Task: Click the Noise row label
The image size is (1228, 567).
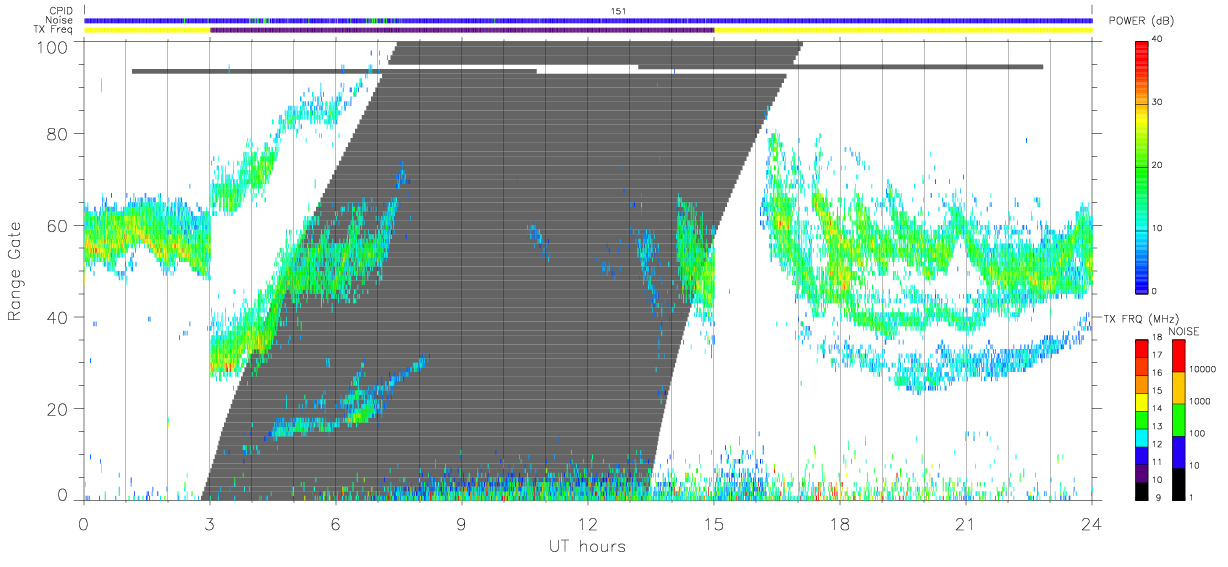Action: (61, 20)
